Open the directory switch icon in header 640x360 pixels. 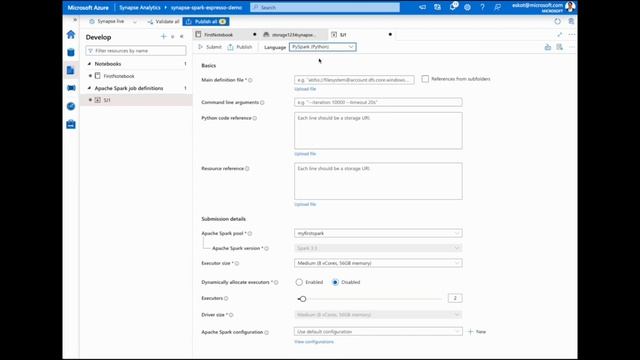(438, 7)
